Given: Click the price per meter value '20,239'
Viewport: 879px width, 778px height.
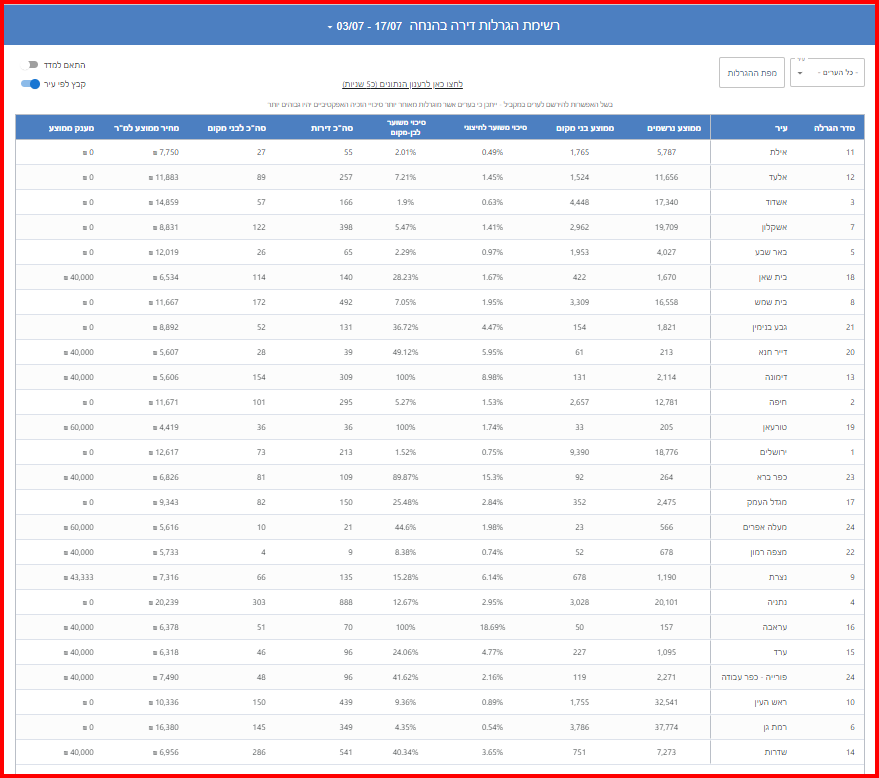Looking at the screenshot, I should (164, 603).
